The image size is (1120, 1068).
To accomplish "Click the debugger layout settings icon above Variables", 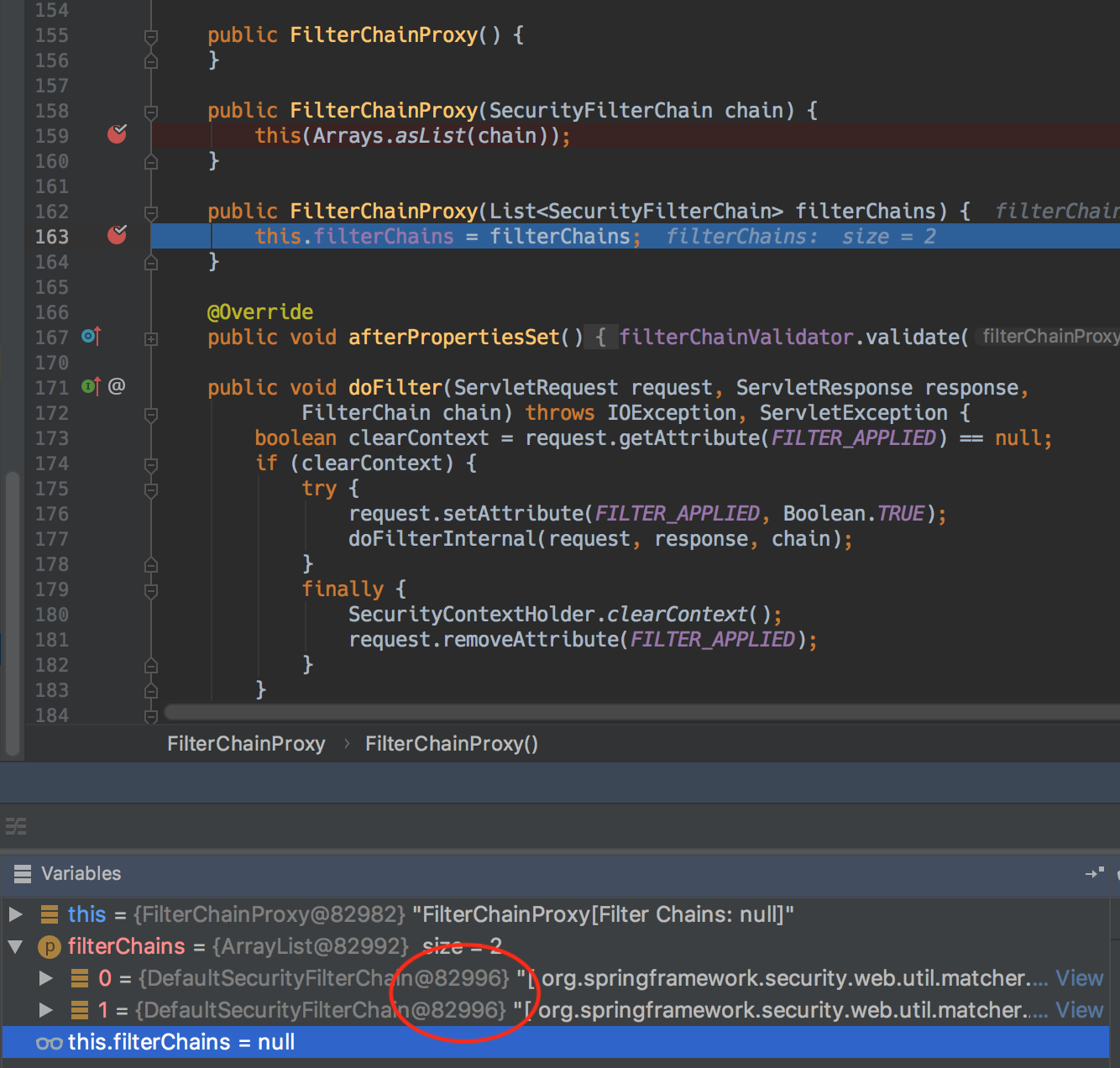I will [16, 826].
